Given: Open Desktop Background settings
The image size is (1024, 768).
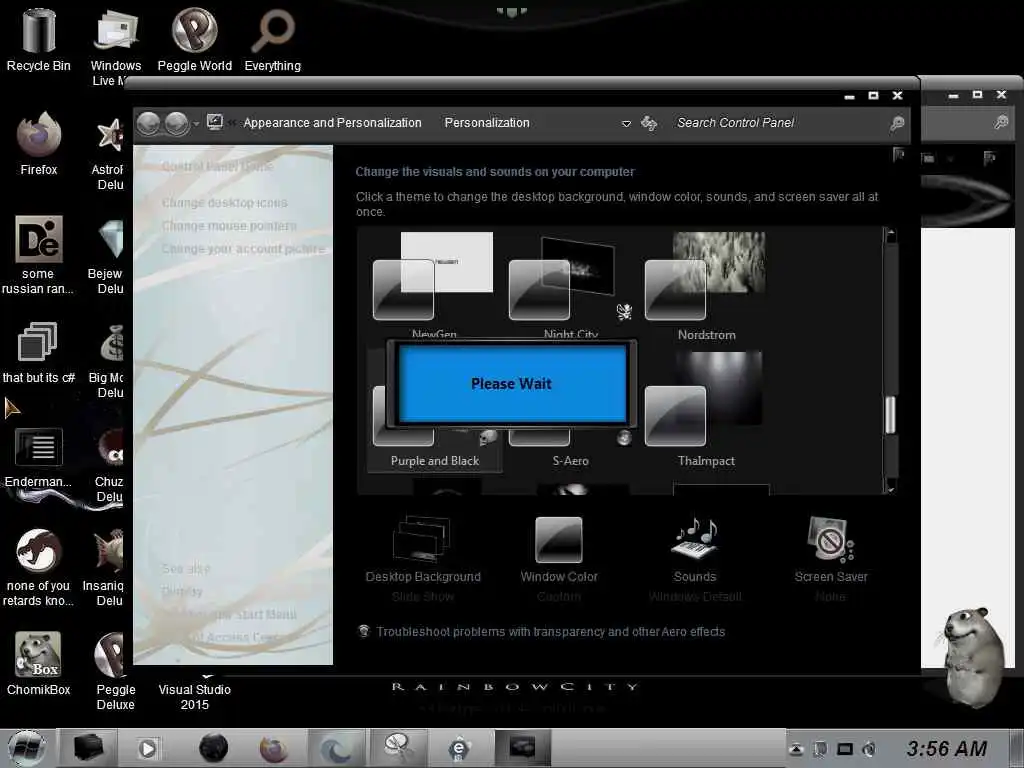Looking at the screenshot, I should [x=423, y=559].
